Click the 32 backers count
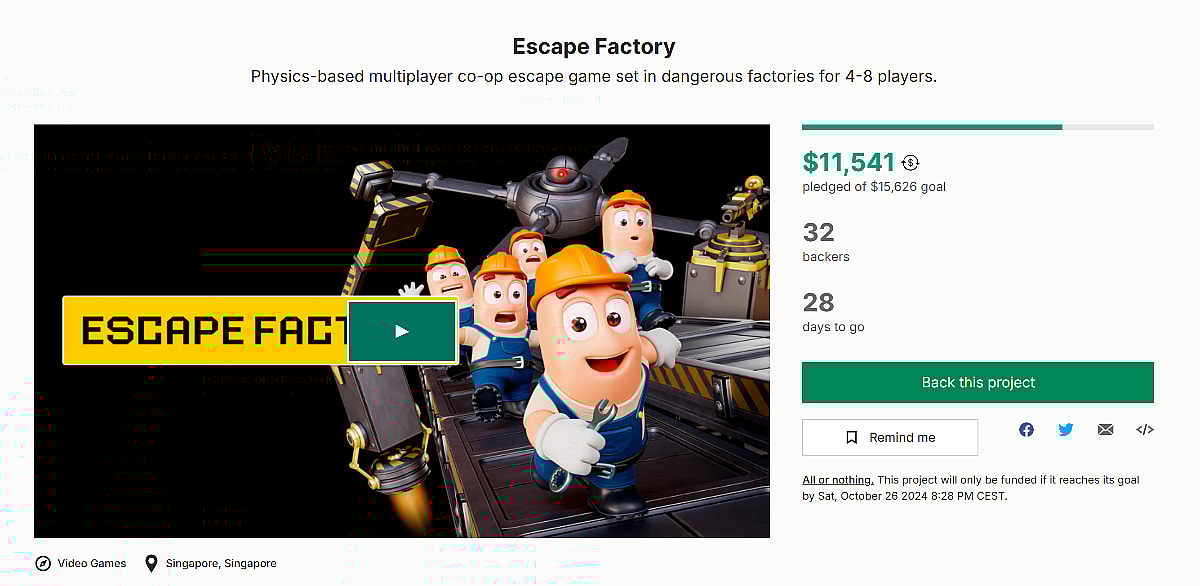 click(818, 233)
